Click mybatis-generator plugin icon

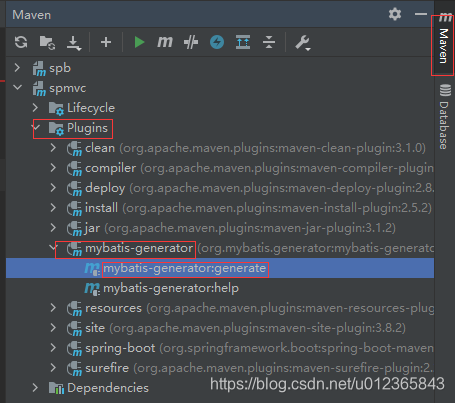[74, 249]
